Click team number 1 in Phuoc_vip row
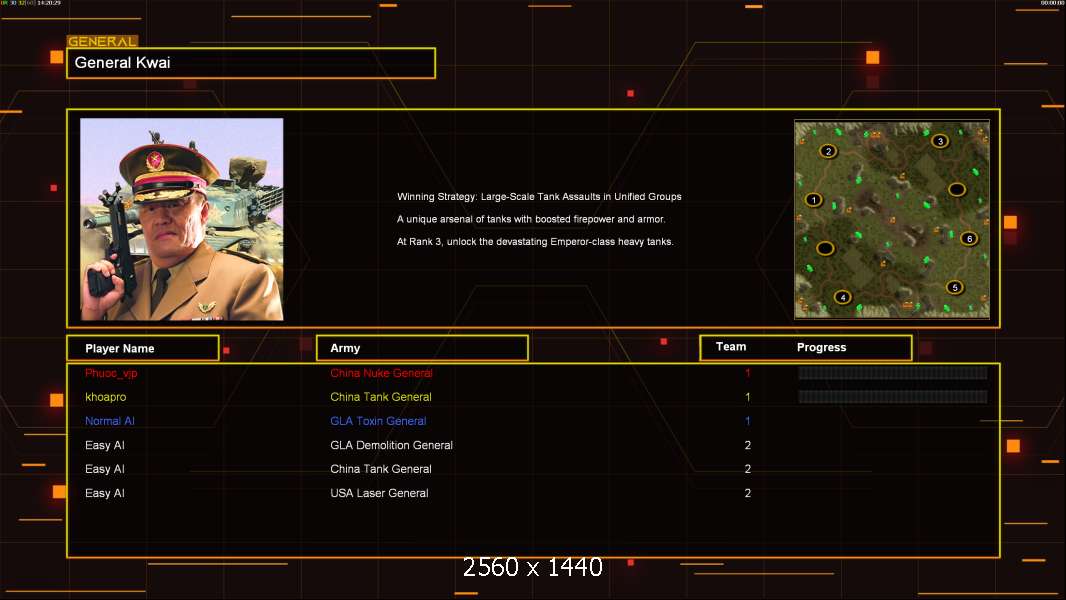Viewport: 1066px width, 600px height. coord(747,373)
